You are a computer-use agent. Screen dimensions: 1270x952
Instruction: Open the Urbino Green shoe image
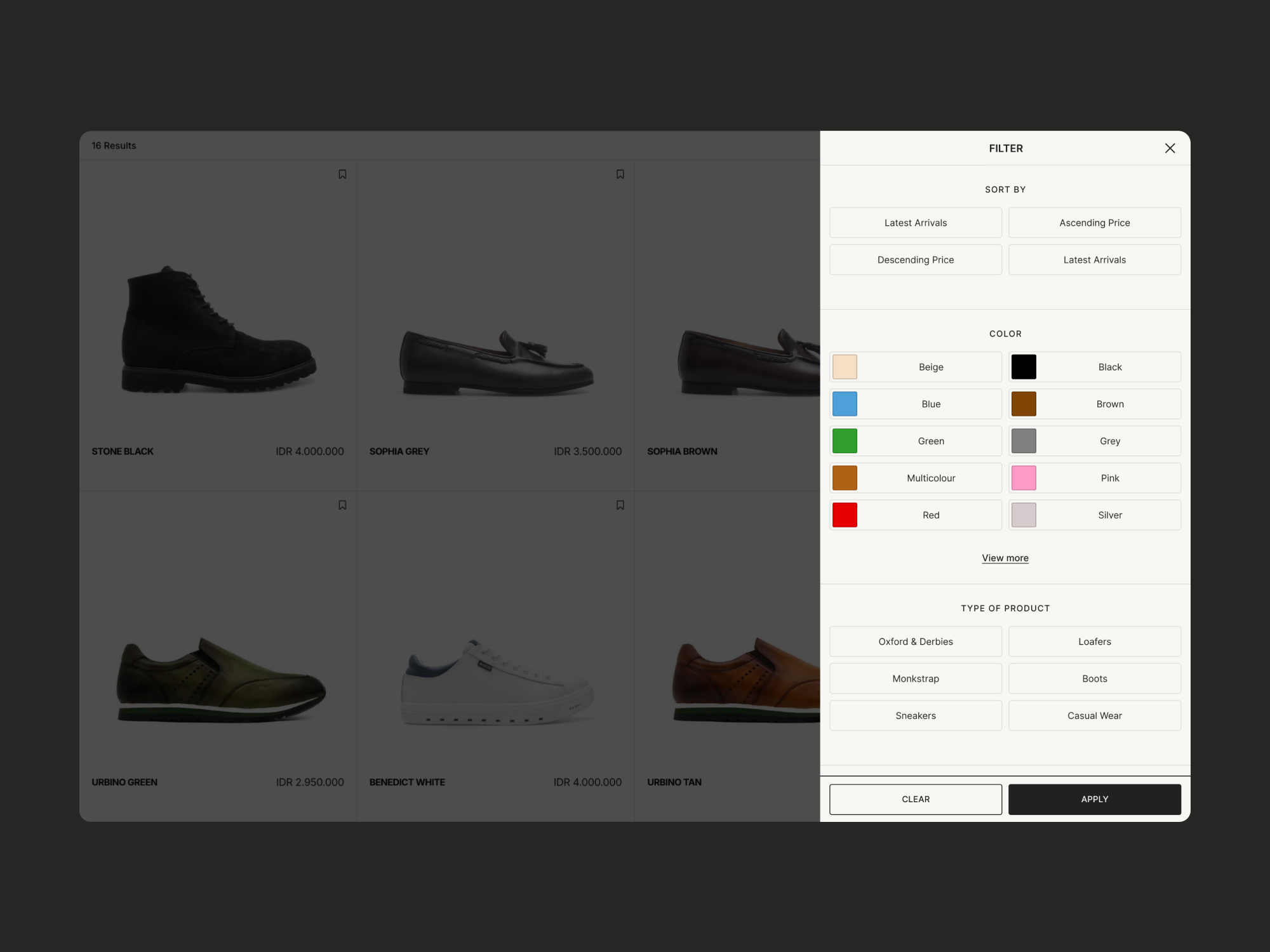[221, 679]
